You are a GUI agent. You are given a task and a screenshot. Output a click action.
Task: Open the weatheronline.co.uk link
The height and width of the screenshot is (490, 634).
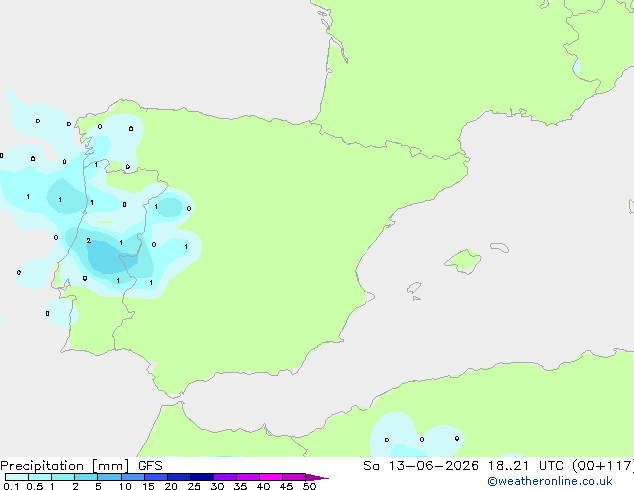point(550,481)
